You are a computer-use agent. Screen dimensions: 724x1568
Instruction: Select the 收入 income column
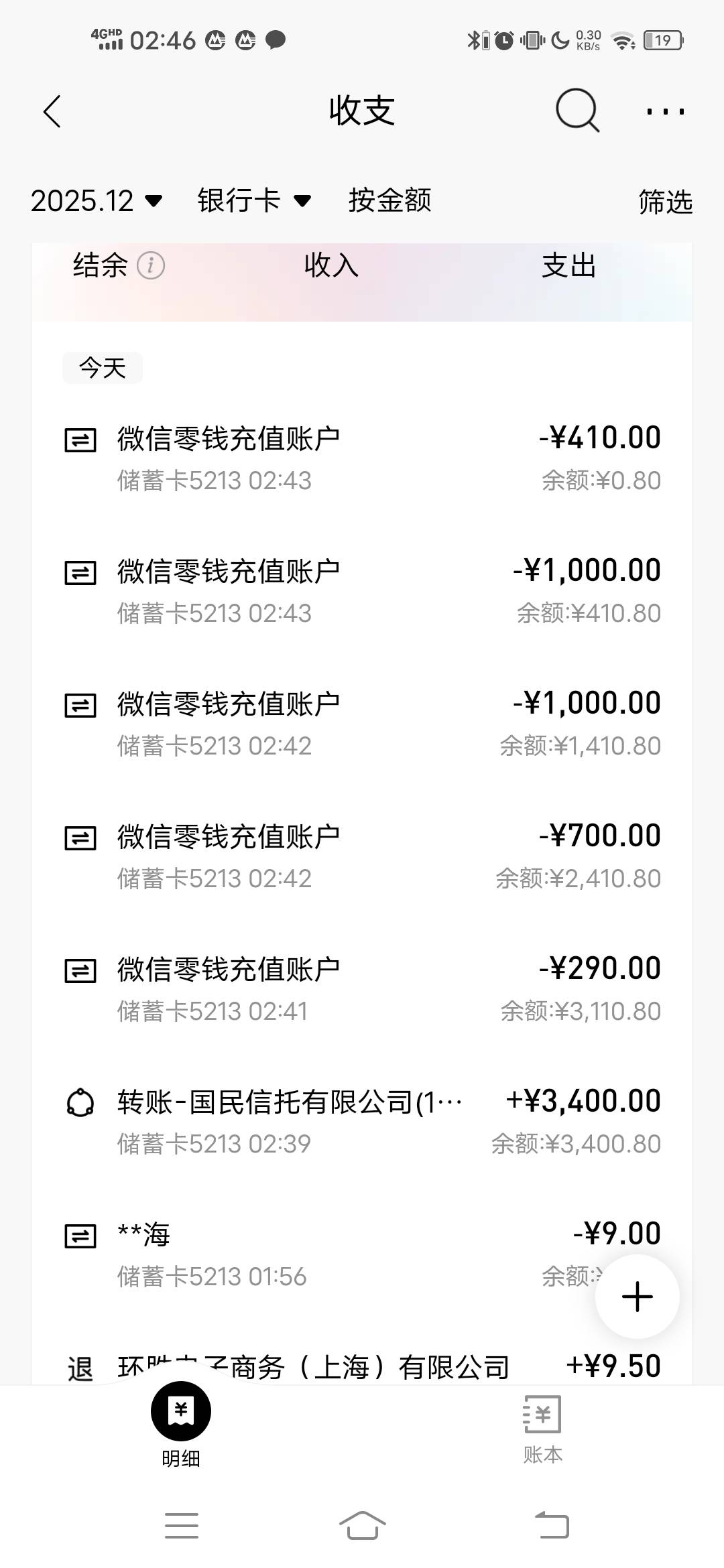pos(331,266)
